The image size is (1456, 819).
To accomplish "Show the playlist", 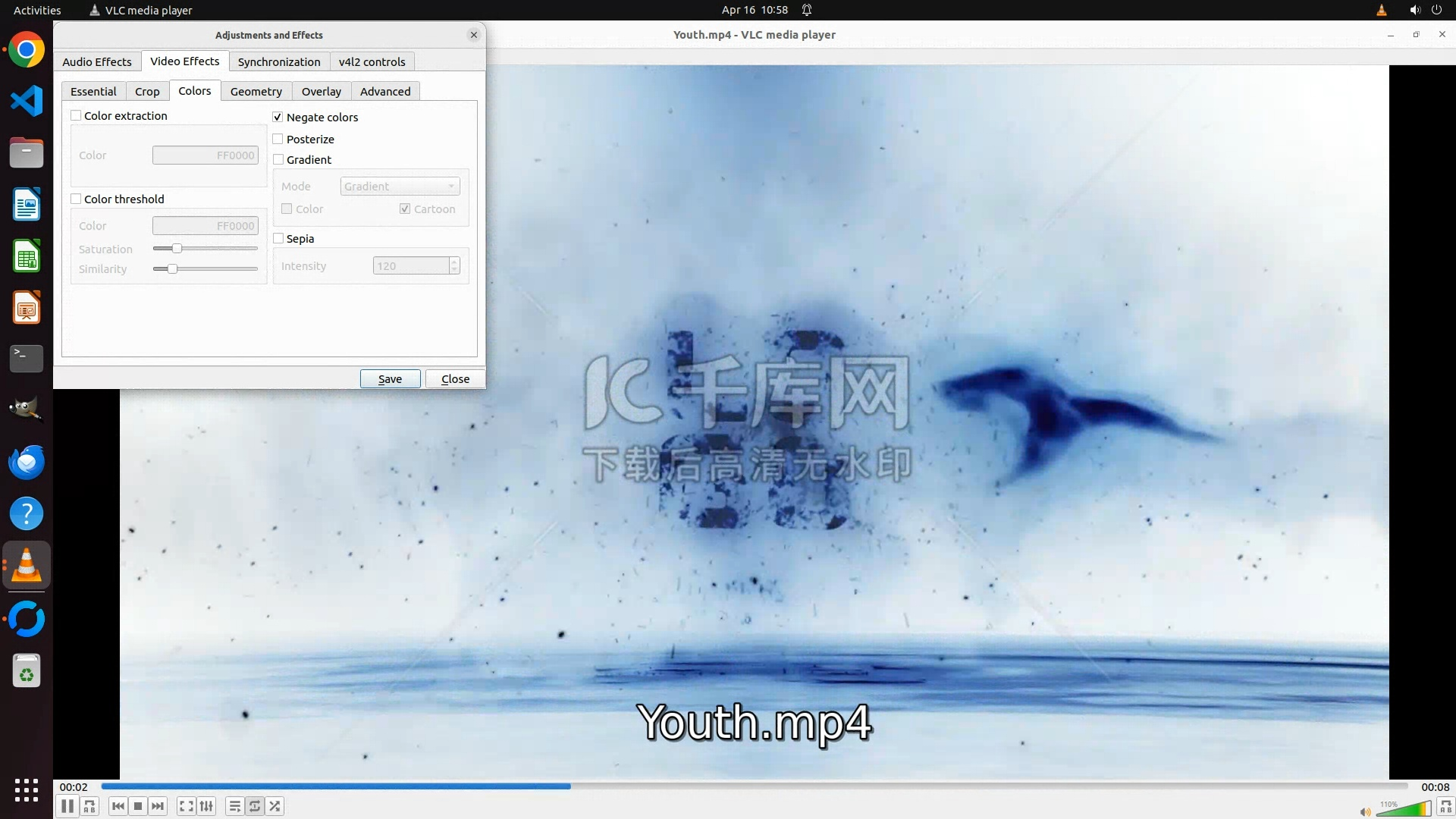I will [x=234, y=806].
